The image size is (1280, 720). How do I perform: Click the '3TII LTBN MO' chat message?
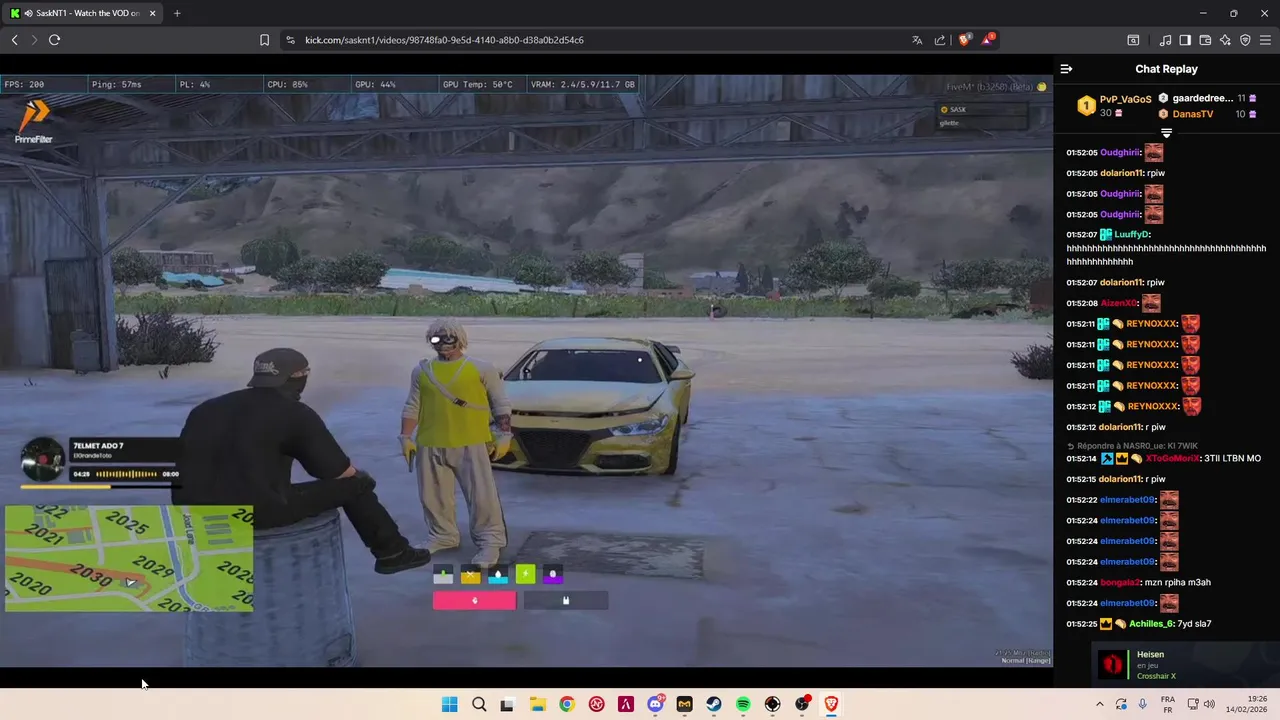click(1232, 458)
